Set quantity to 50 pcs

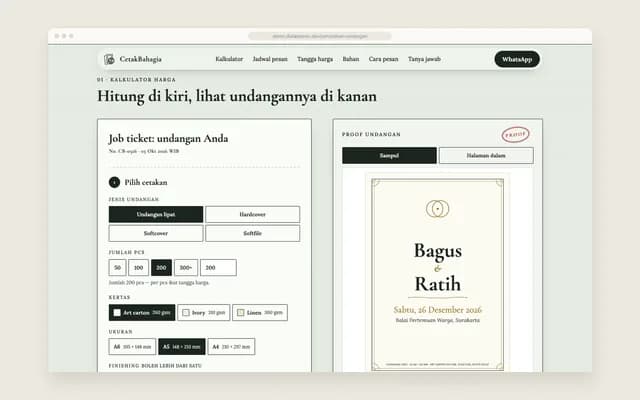point(118,268)
